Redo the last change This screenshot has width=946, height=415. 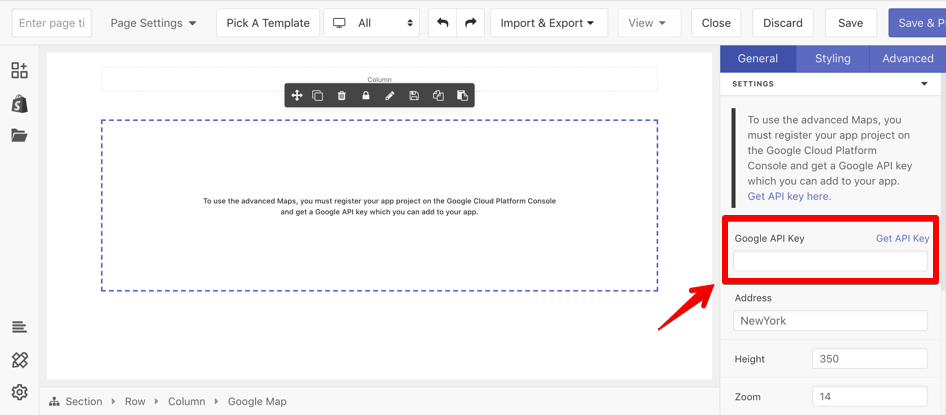471,23
